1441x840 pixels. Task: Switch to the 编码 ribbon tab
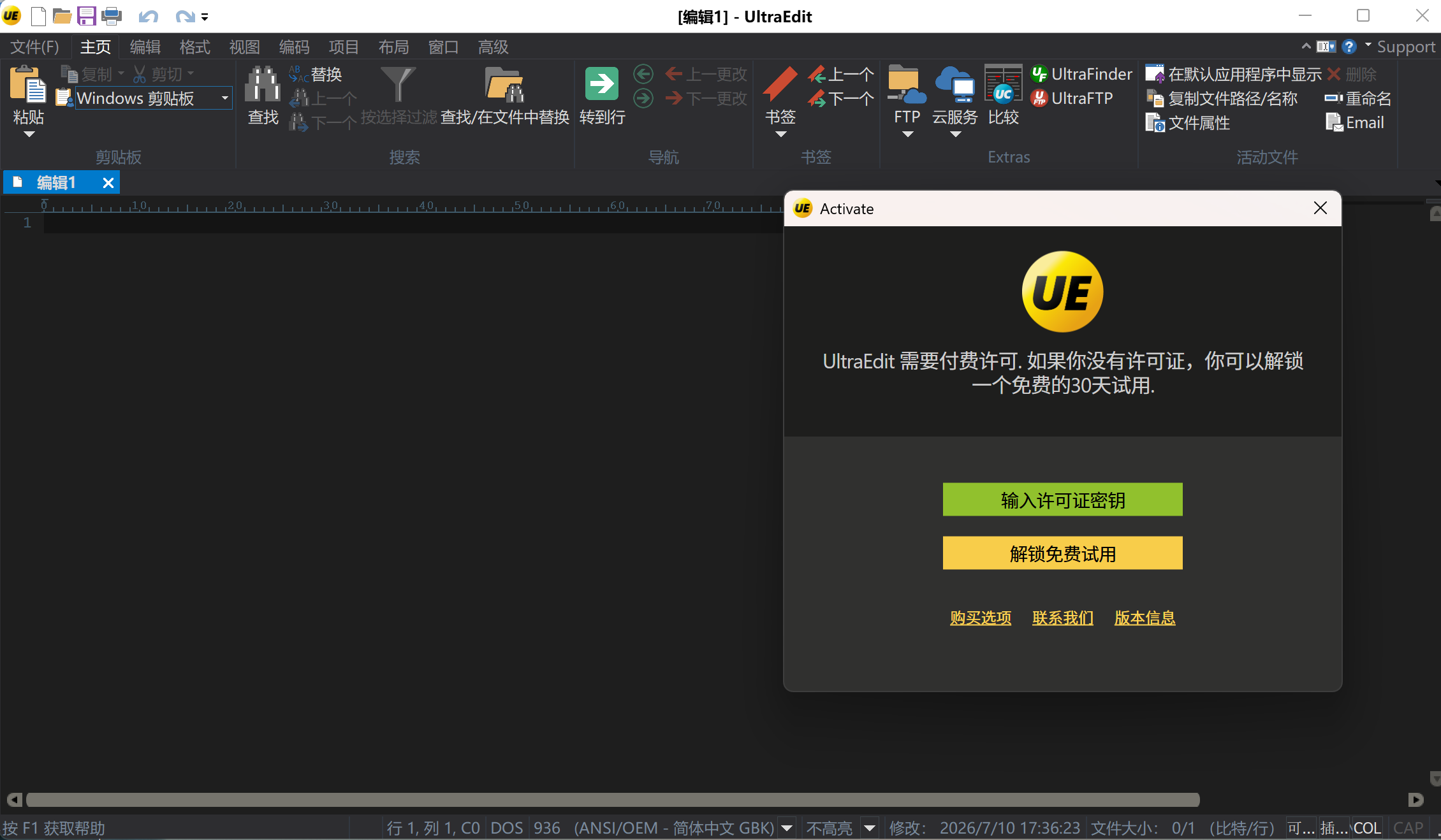tap(294, 47)
